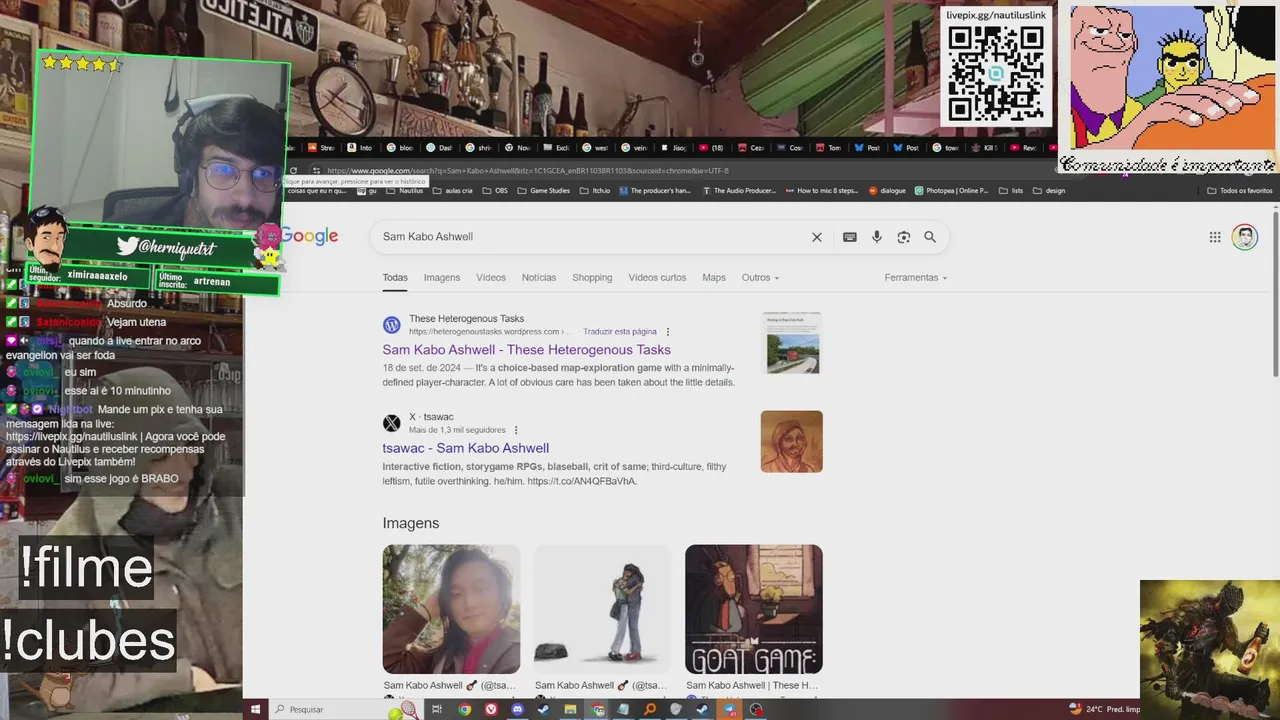The width and height of the screenshot is (1280, 720).
Task: Click the page vertical scrollbar
Action: [x=1275, y=293]
